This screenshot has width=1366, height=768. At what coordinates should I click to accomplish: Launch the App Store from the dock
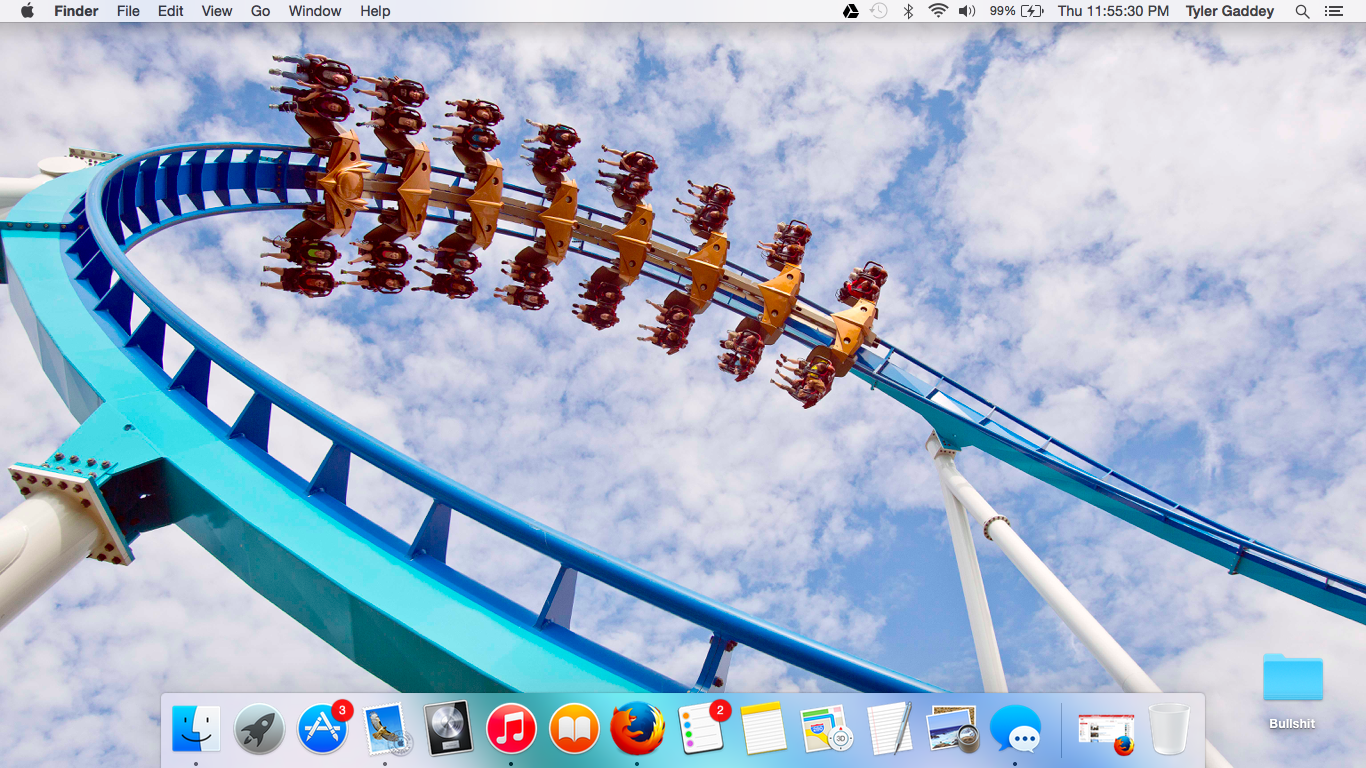(322, 729)
